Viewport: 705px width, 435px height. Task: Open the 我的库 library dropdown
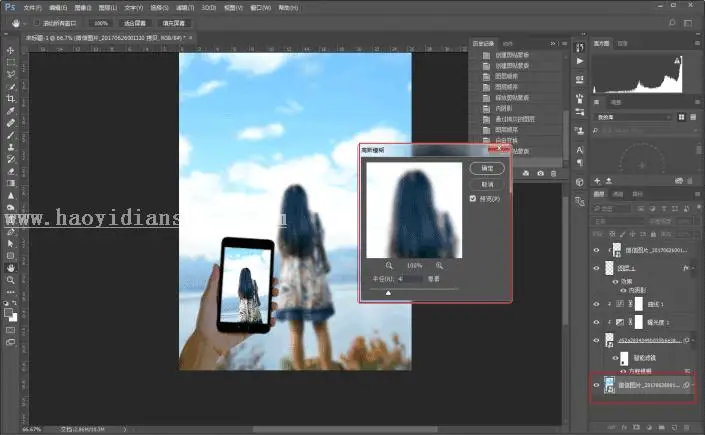pyautogui.click(x=633, y=117)
